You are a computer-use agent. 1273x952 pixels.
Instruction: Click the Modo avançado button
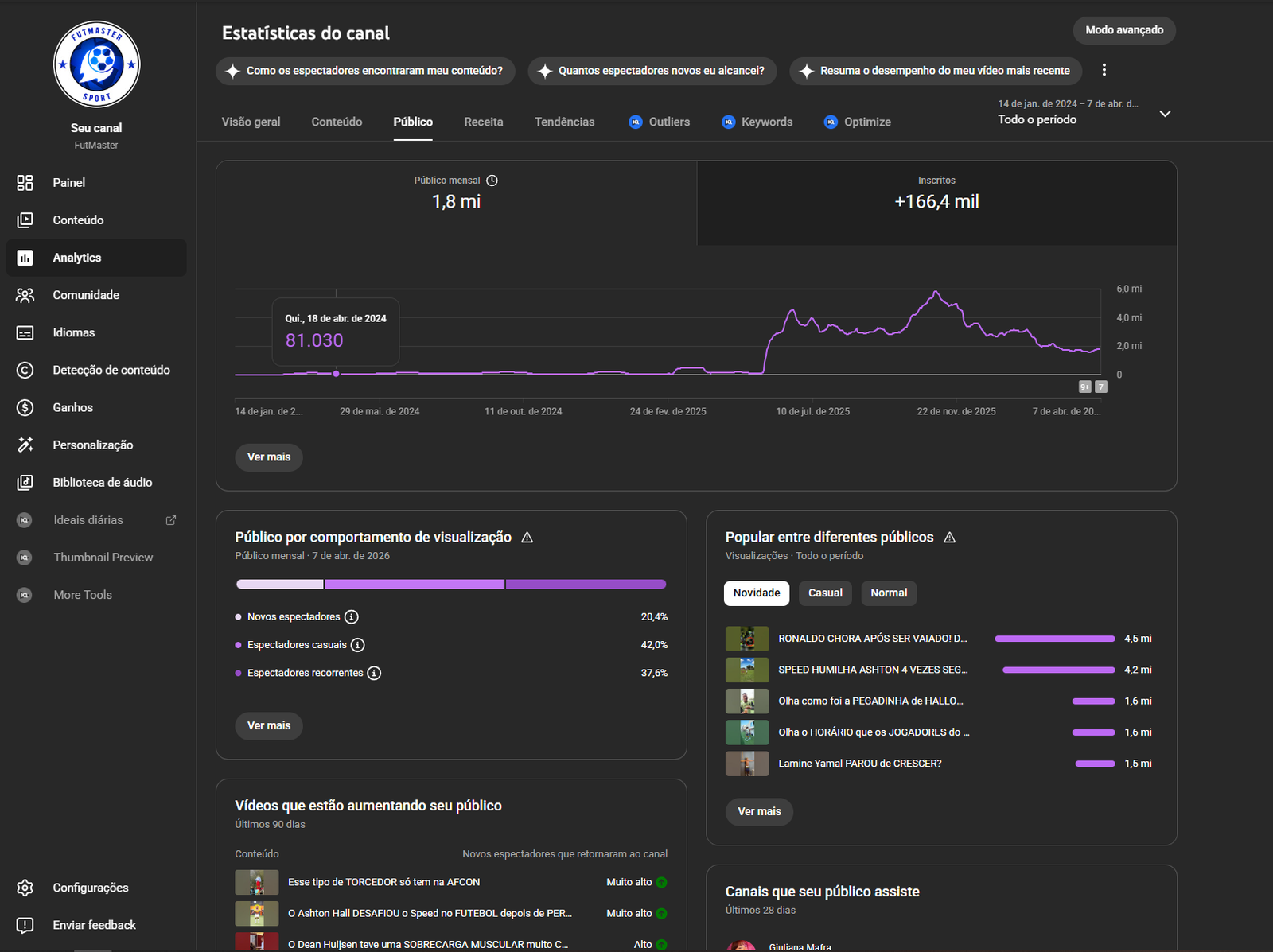(x=1123, y=30)
